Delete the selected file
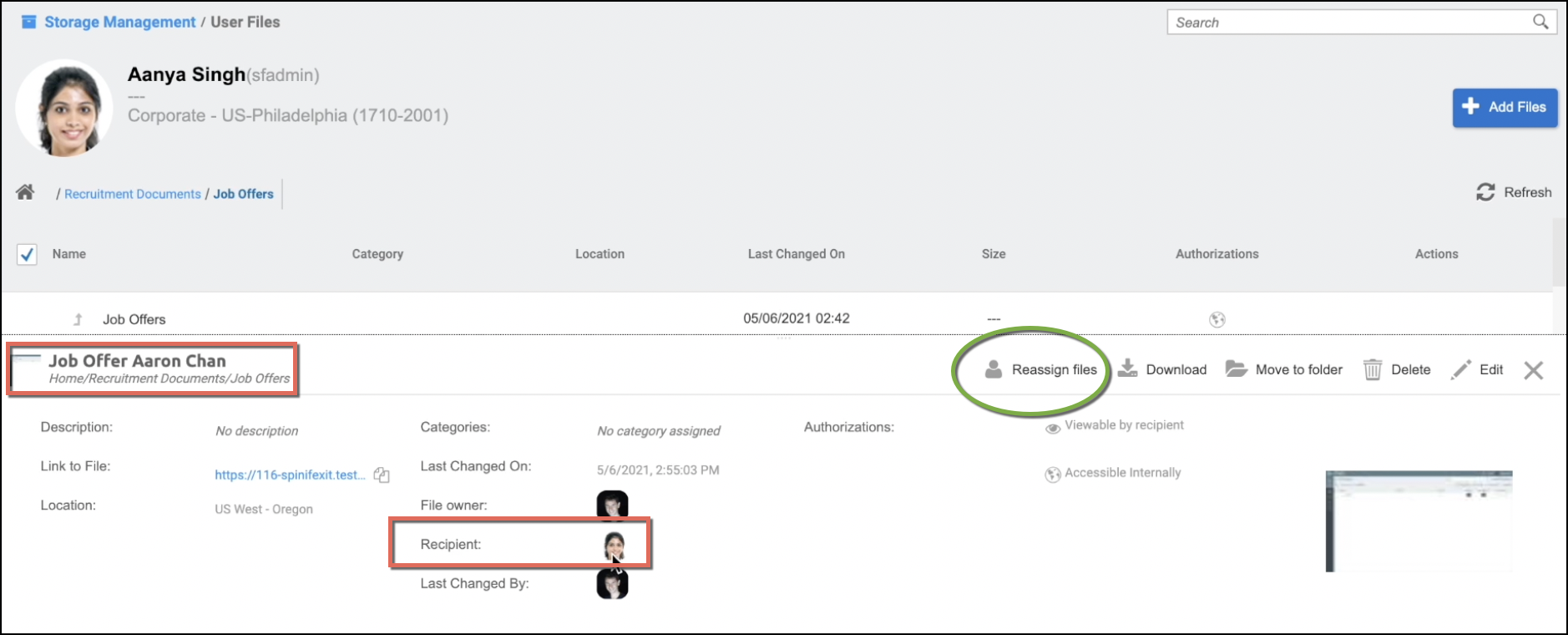The height and width of the screenshot is (635, 1568). click(1397, 369)
